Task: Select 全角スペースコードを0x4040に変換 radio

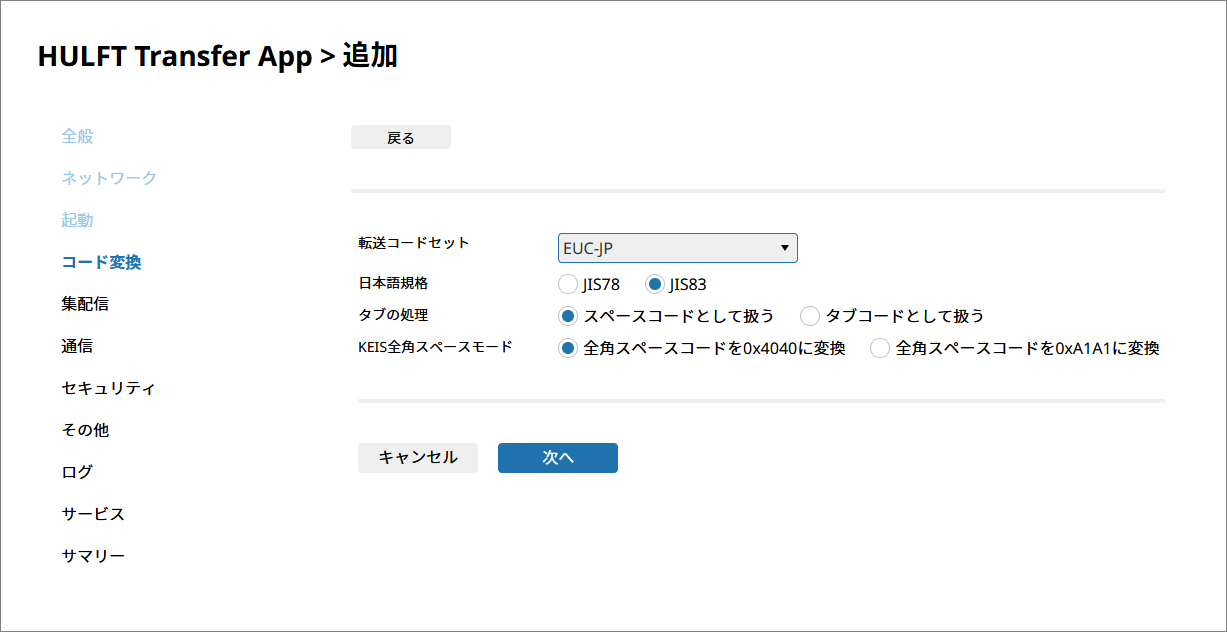Action: coord(568,349)
